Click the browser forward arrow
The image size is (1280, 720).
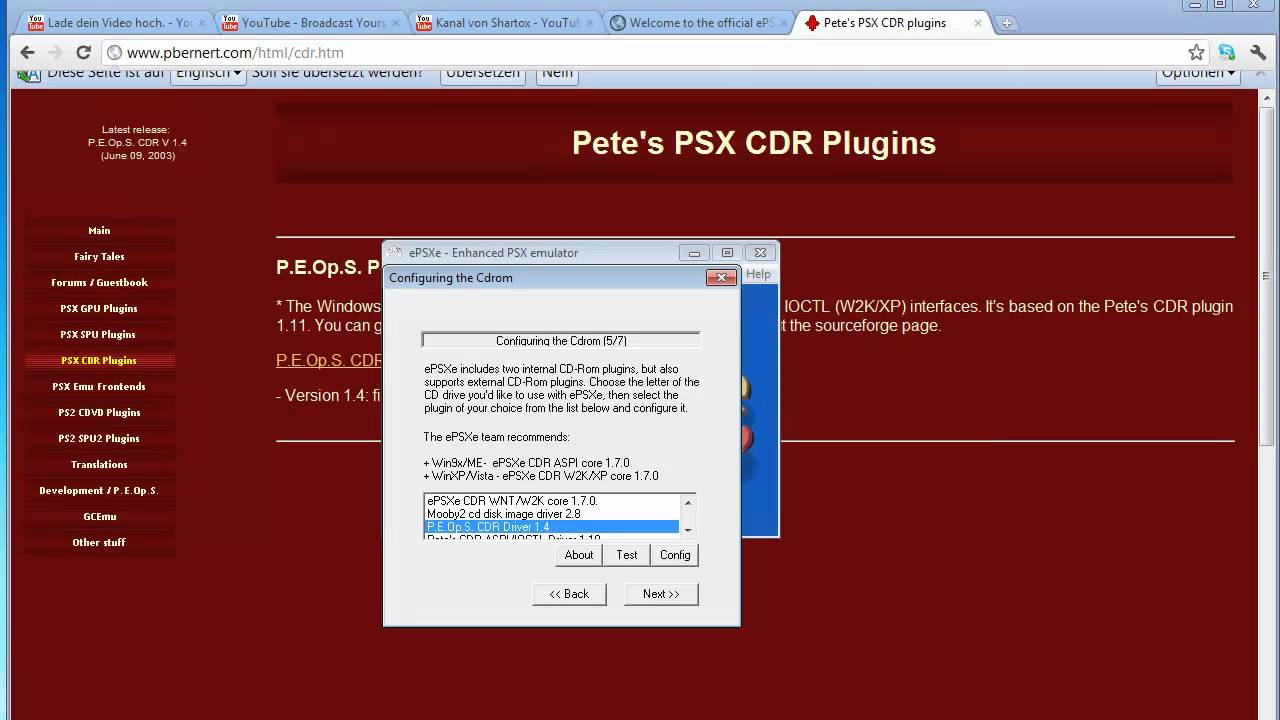55,53
